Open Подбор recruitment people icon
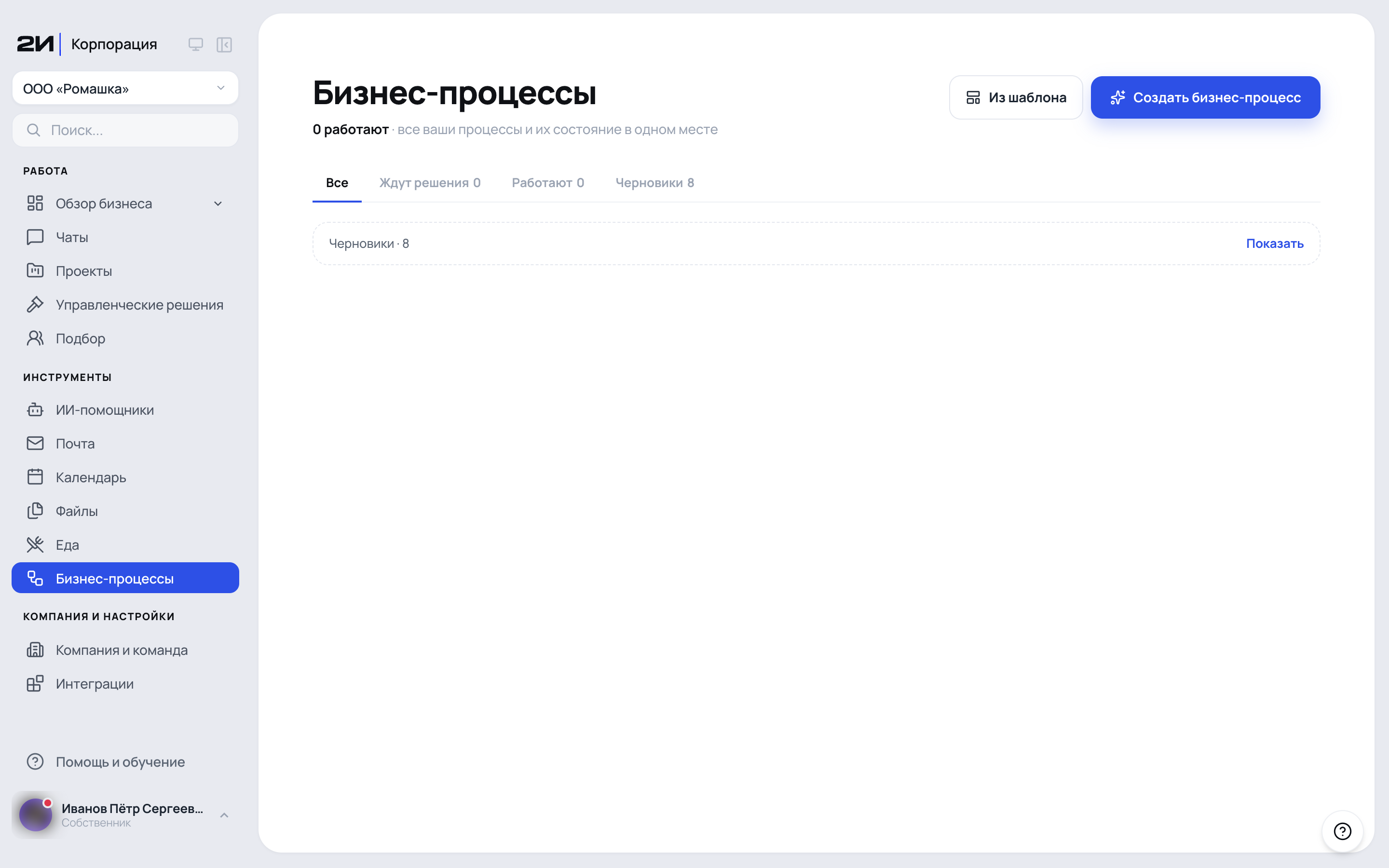 click(35, 338)
